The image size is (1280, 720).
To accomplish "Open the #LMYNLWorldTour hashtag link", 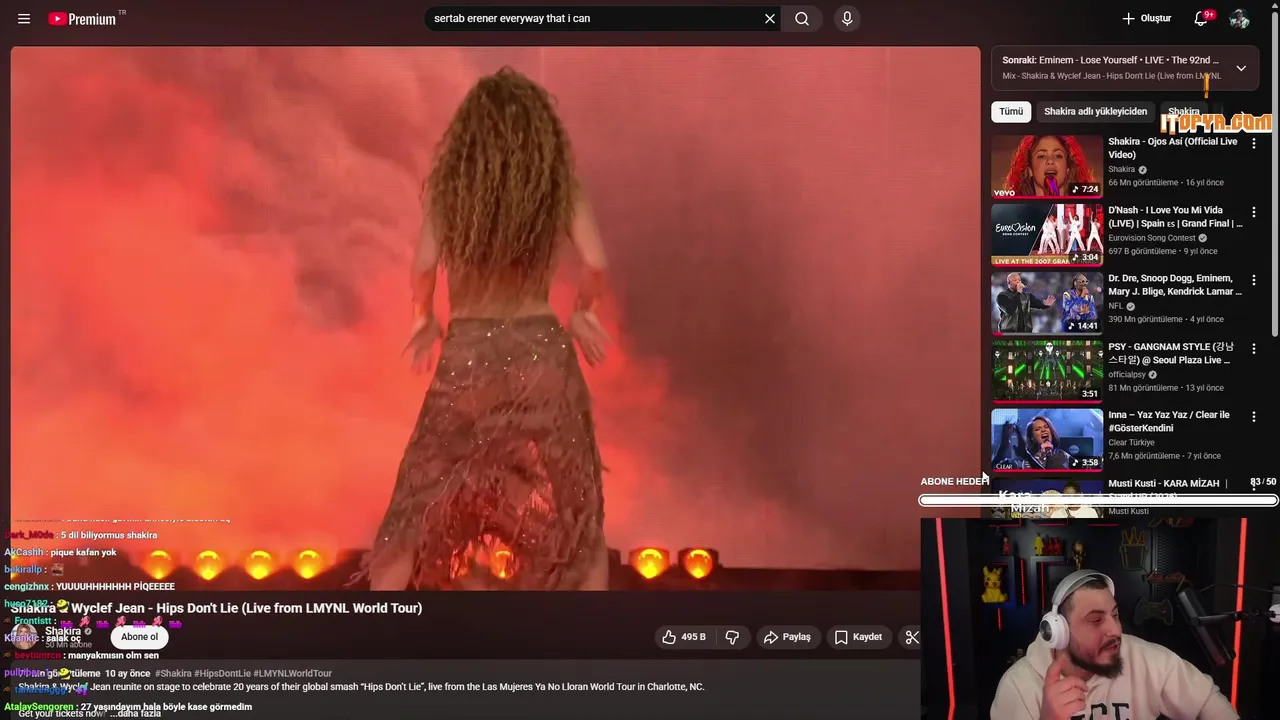I will pyautogui.click(x=292, y=674).
